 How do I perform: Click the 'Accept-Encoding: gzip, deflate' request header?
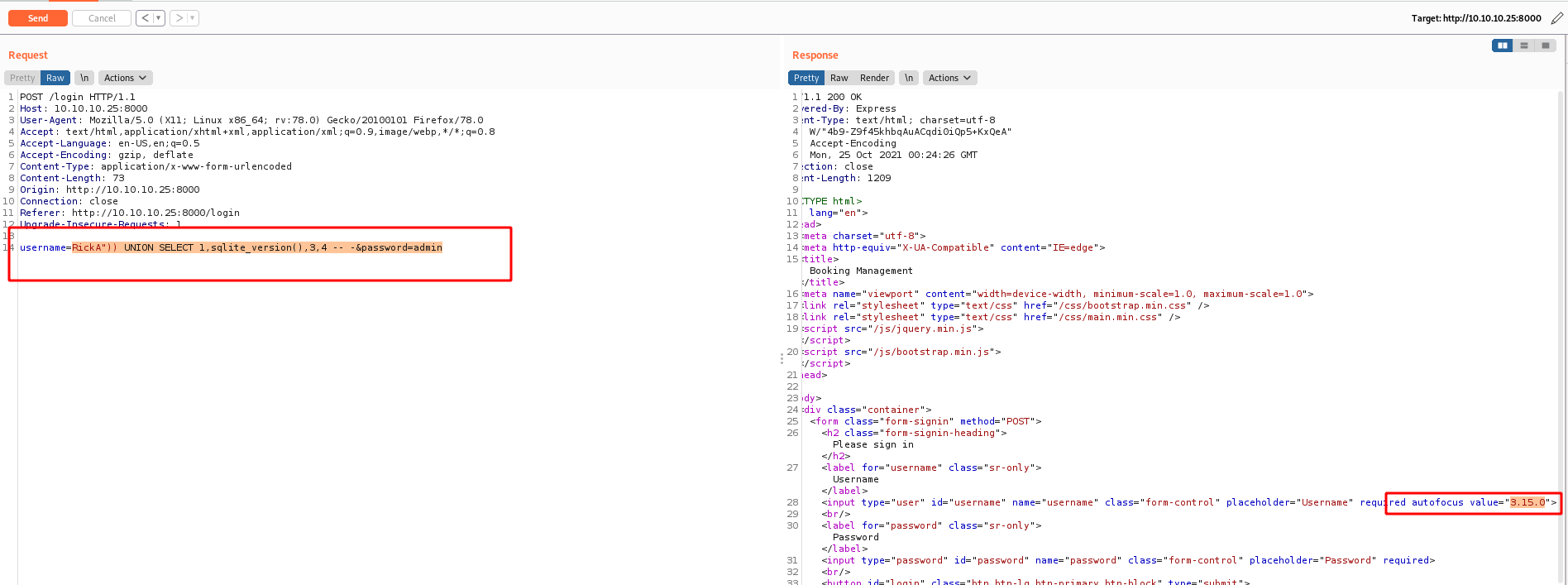[107, 155]
